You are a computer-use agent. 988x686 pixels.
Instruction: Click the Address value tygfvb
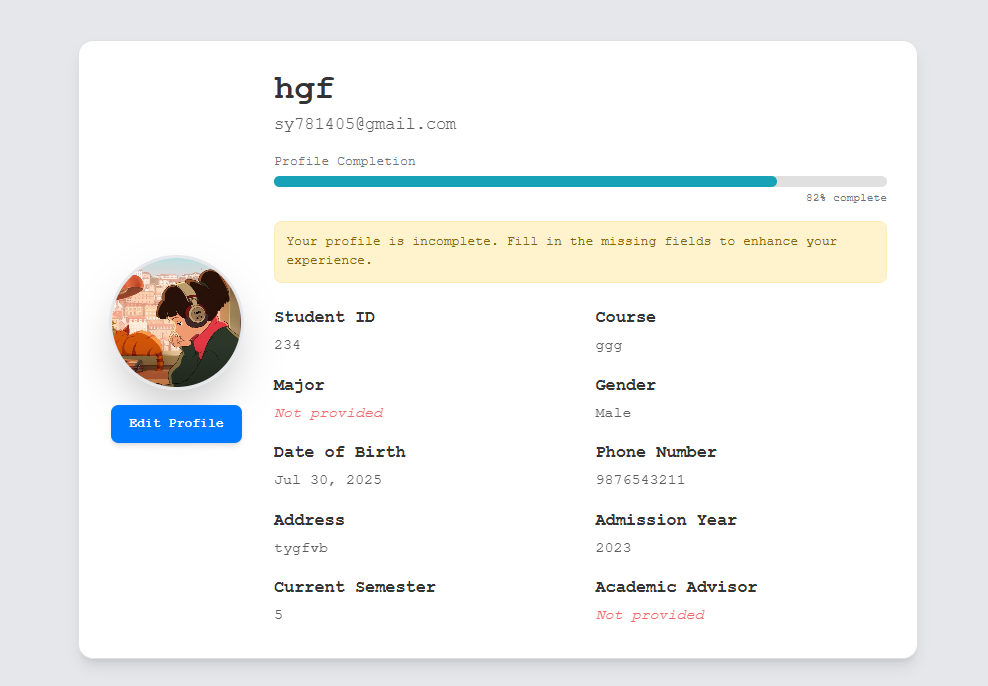coord(300,548)
